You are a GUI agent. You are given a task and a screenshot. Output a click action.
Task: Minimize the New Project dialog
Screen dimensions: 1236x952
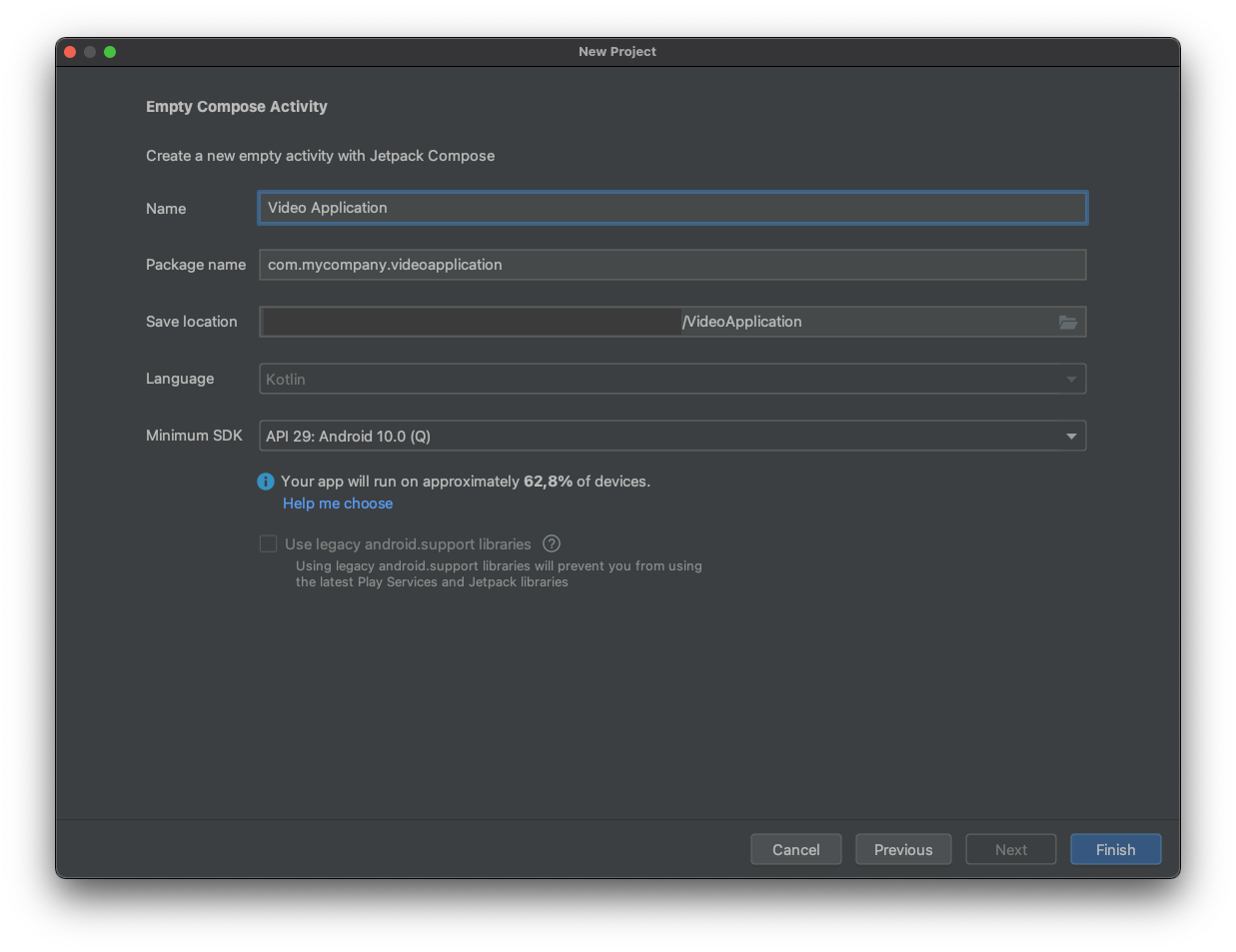(x=90, y=52)
